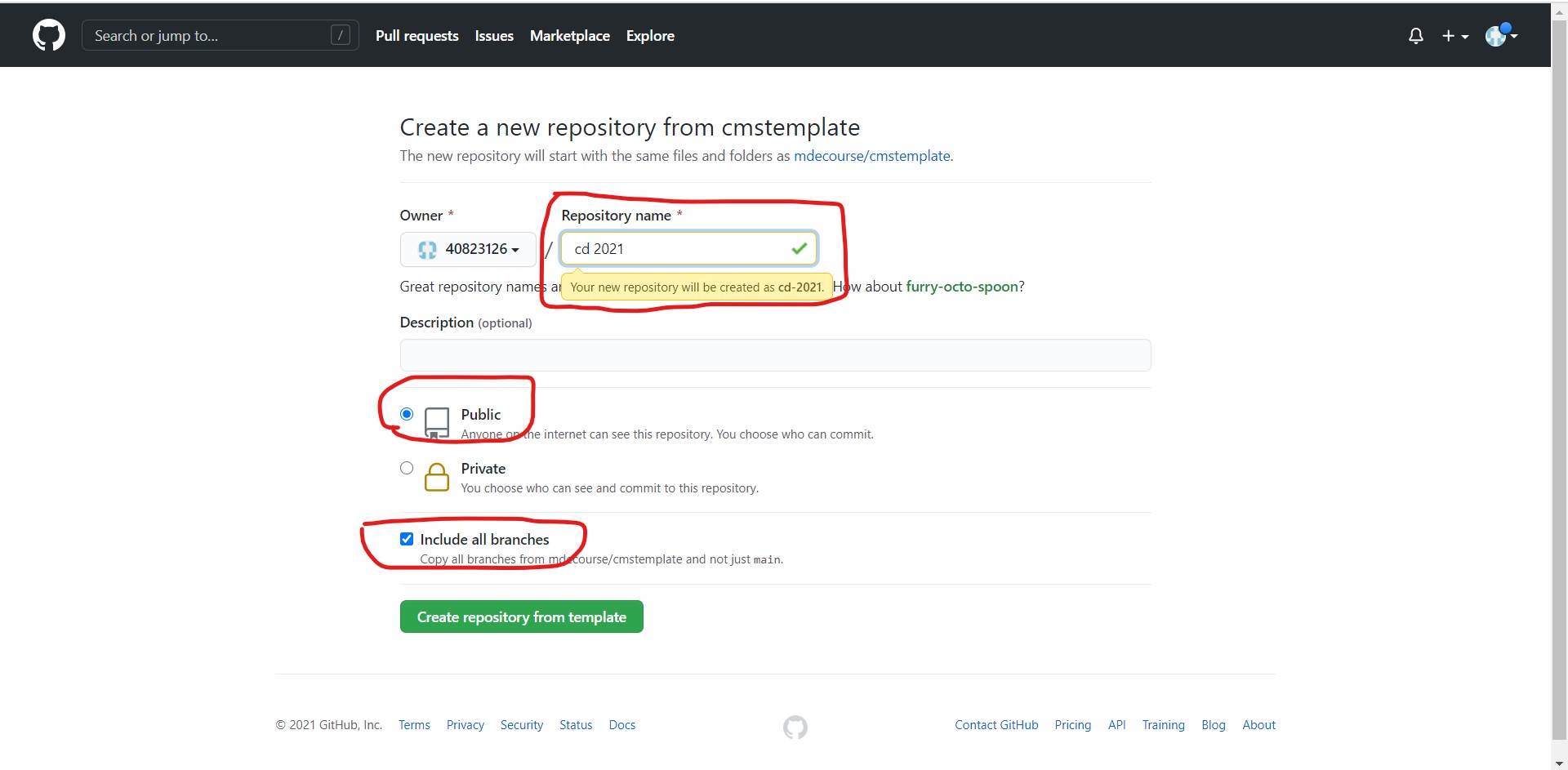Open the Blog footer link
Image resolution: width=1568 pixels, height=770 pixels.
[x=1214, y=725]
